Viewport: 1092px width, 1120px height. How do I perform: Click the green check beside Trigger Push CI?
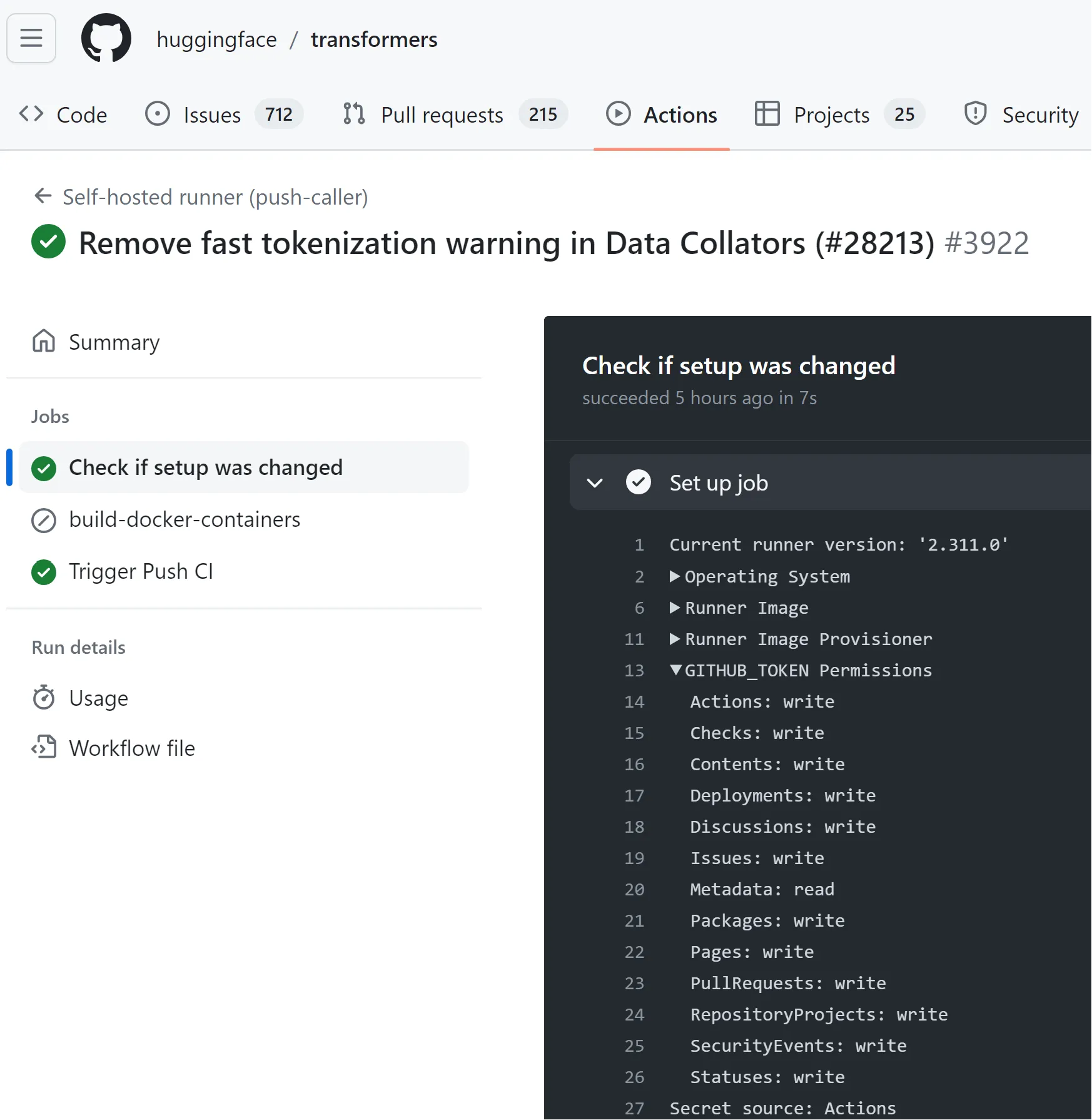coord(44,572)
